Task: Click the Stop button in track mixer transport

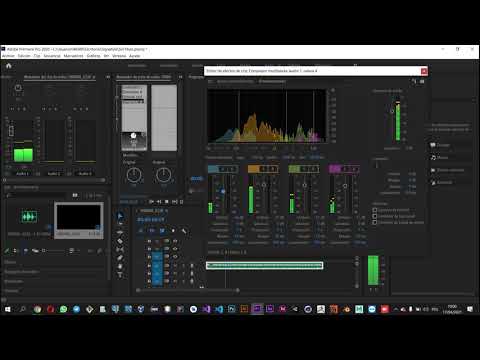Action: tap(167, 202)
